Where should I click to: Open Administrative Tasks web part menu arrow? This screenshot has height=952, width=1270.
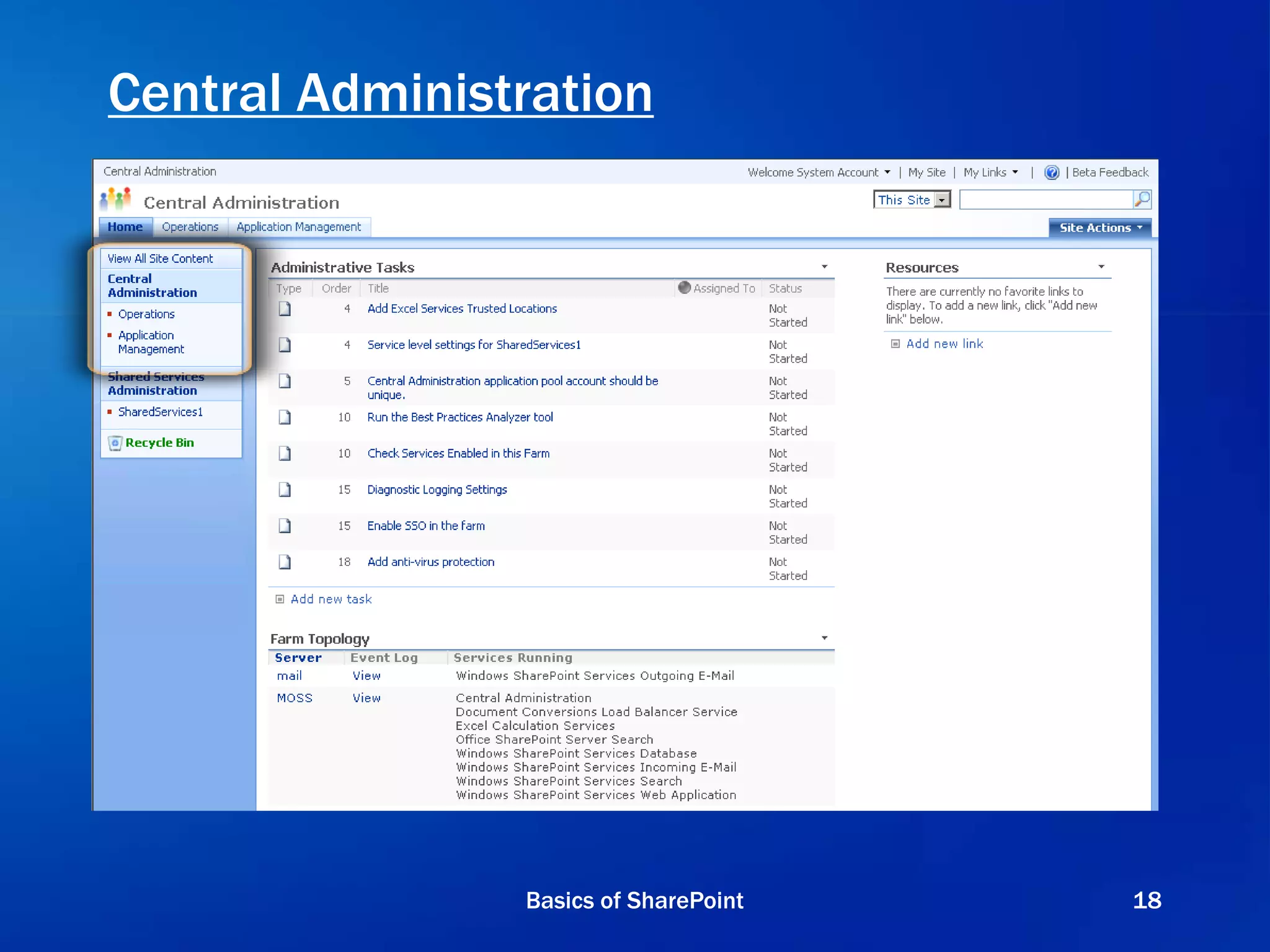click(x=825, y=267)
